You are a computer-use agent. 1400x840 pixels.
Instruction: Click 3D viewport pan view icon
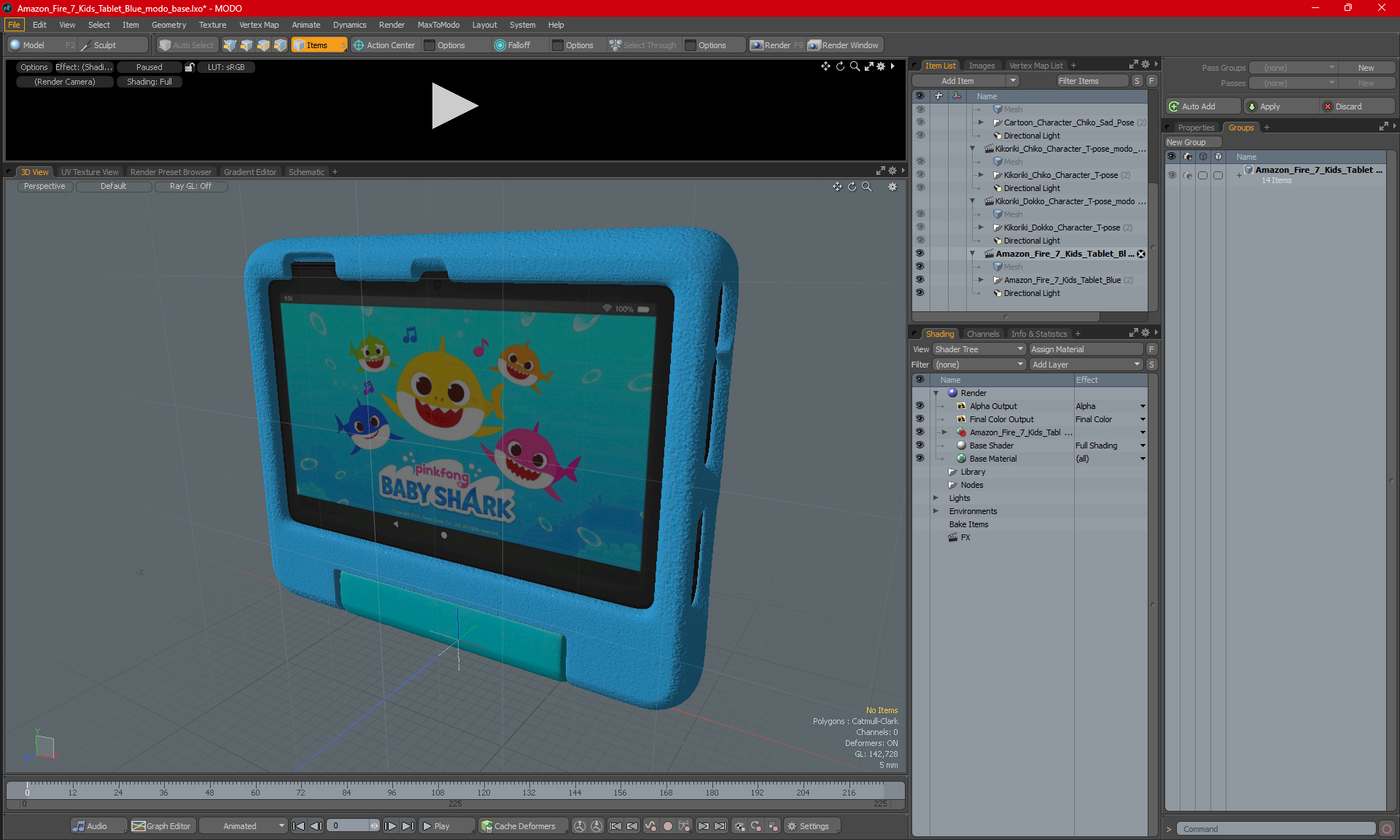tap(837, 187)
